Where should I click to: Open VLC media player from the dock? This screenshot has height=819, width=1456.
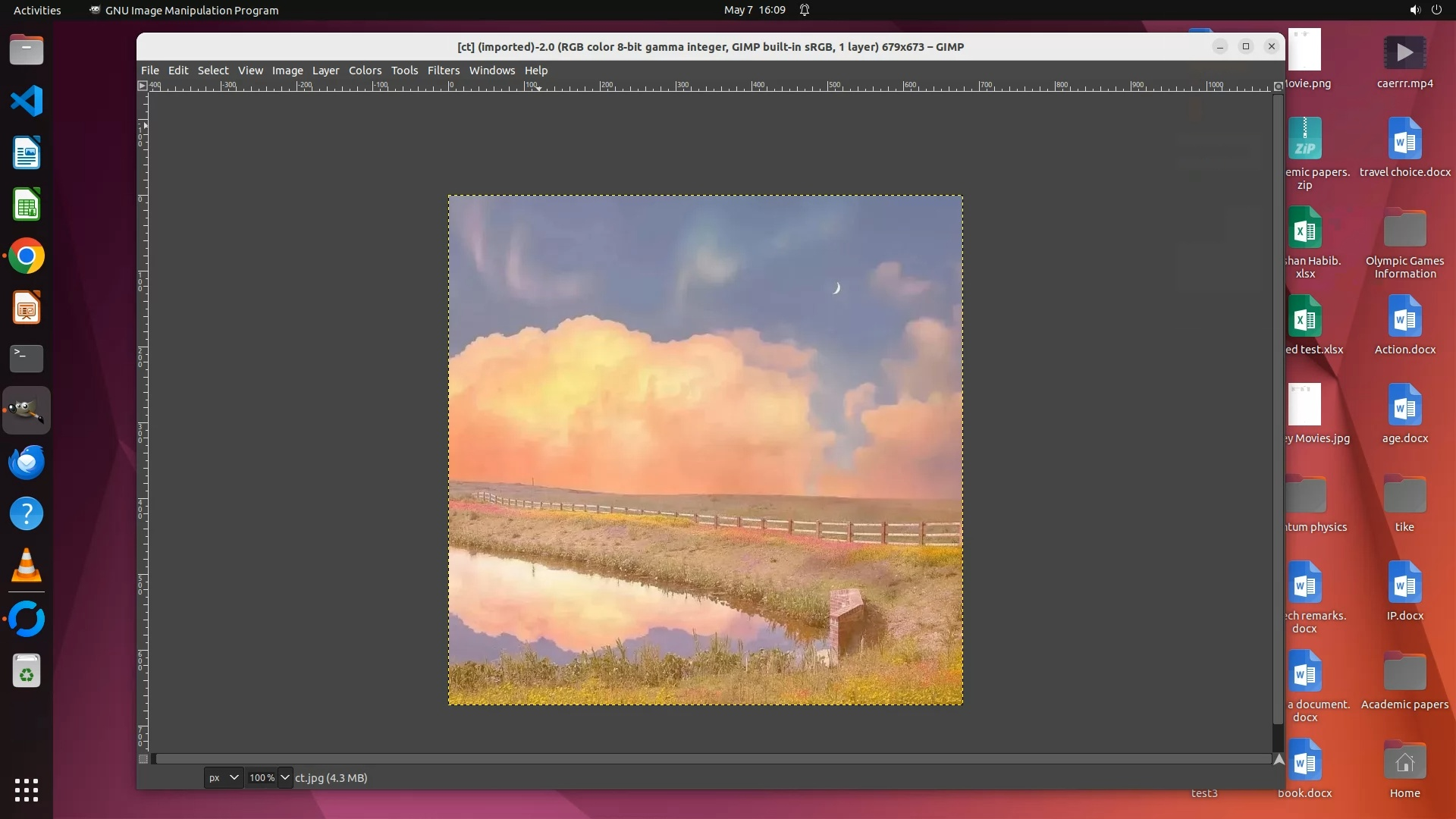(x=27, y=566)
